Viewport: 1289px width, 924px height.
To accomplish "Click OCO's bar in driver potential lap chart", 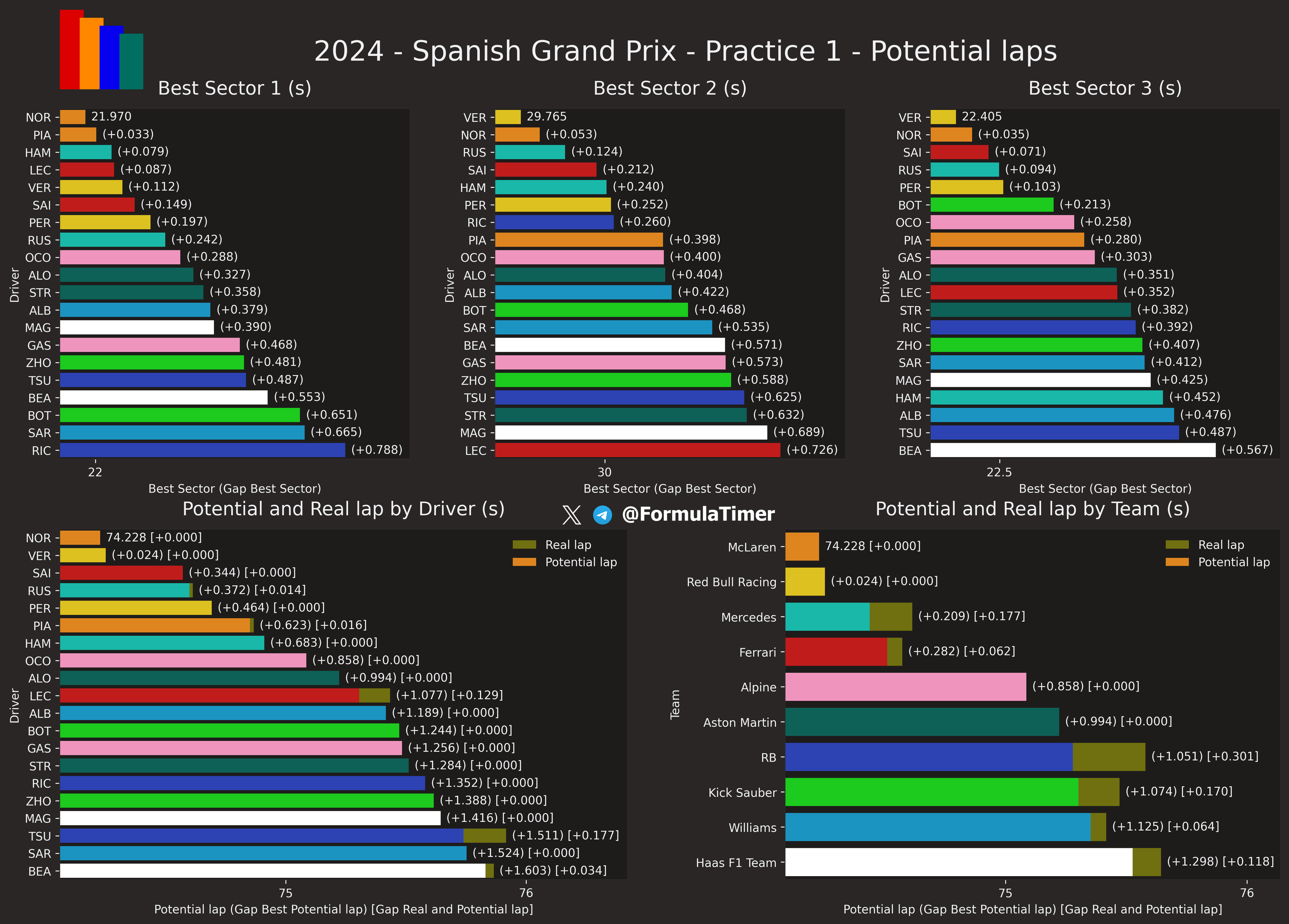I will coord(183,660).
